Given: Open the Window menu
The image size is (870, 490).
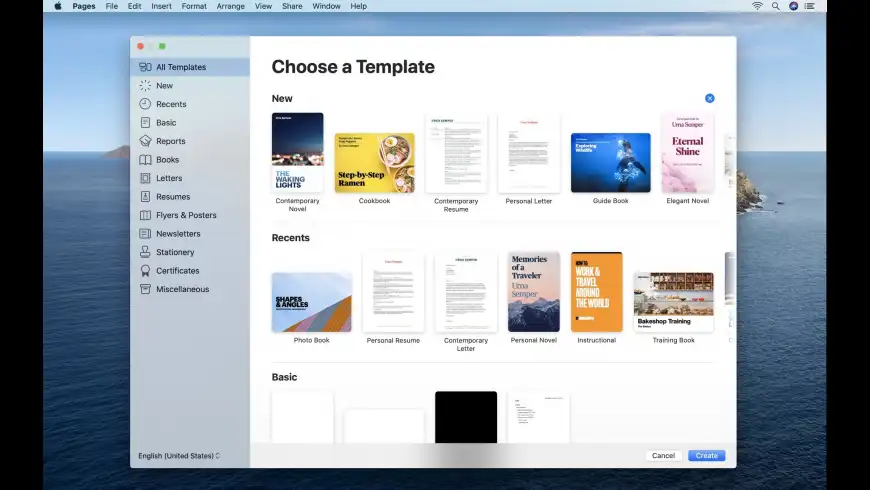Looking at the screenshot, I should click(326, 6).
